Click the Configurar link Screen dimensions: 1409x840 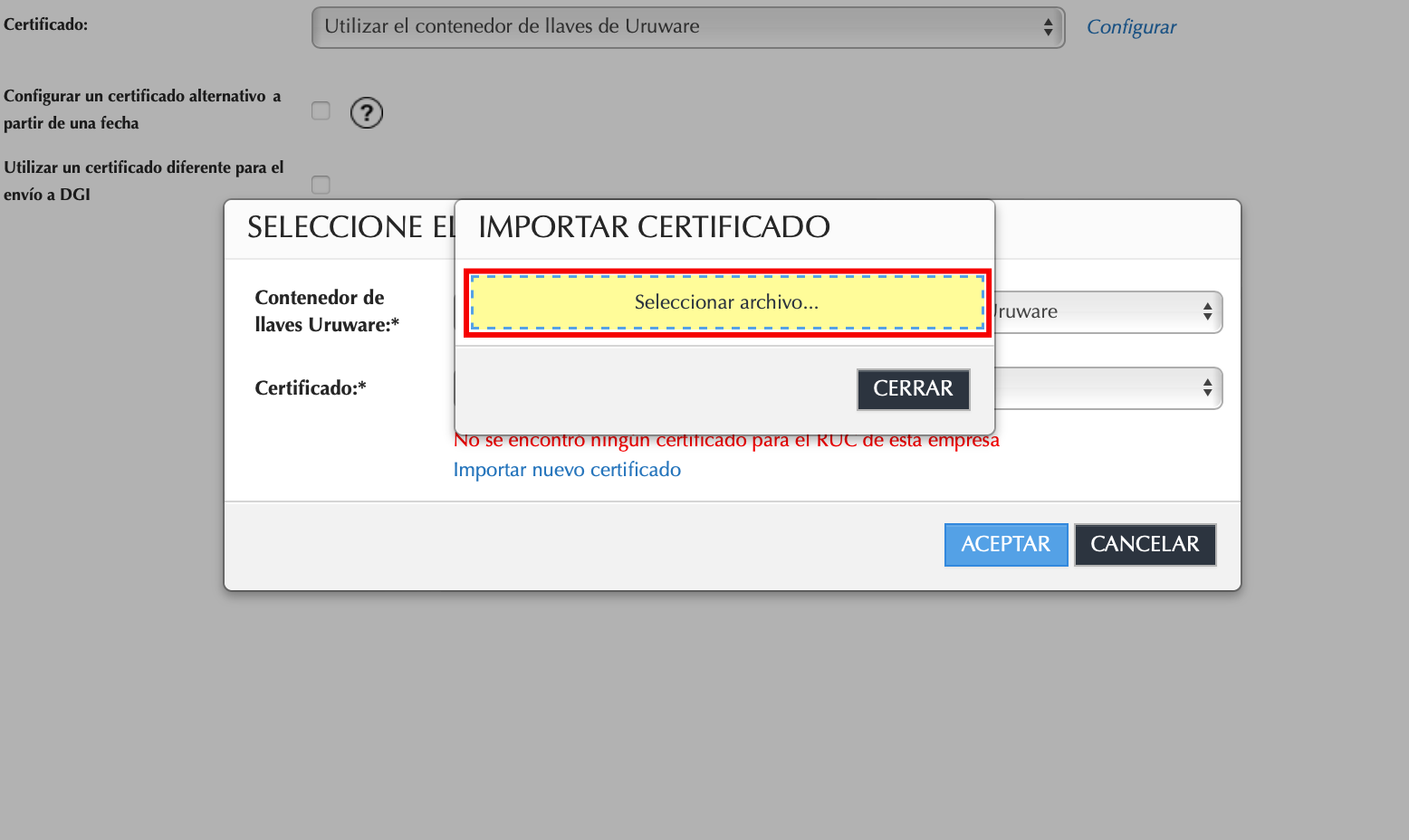(1130, 27)
